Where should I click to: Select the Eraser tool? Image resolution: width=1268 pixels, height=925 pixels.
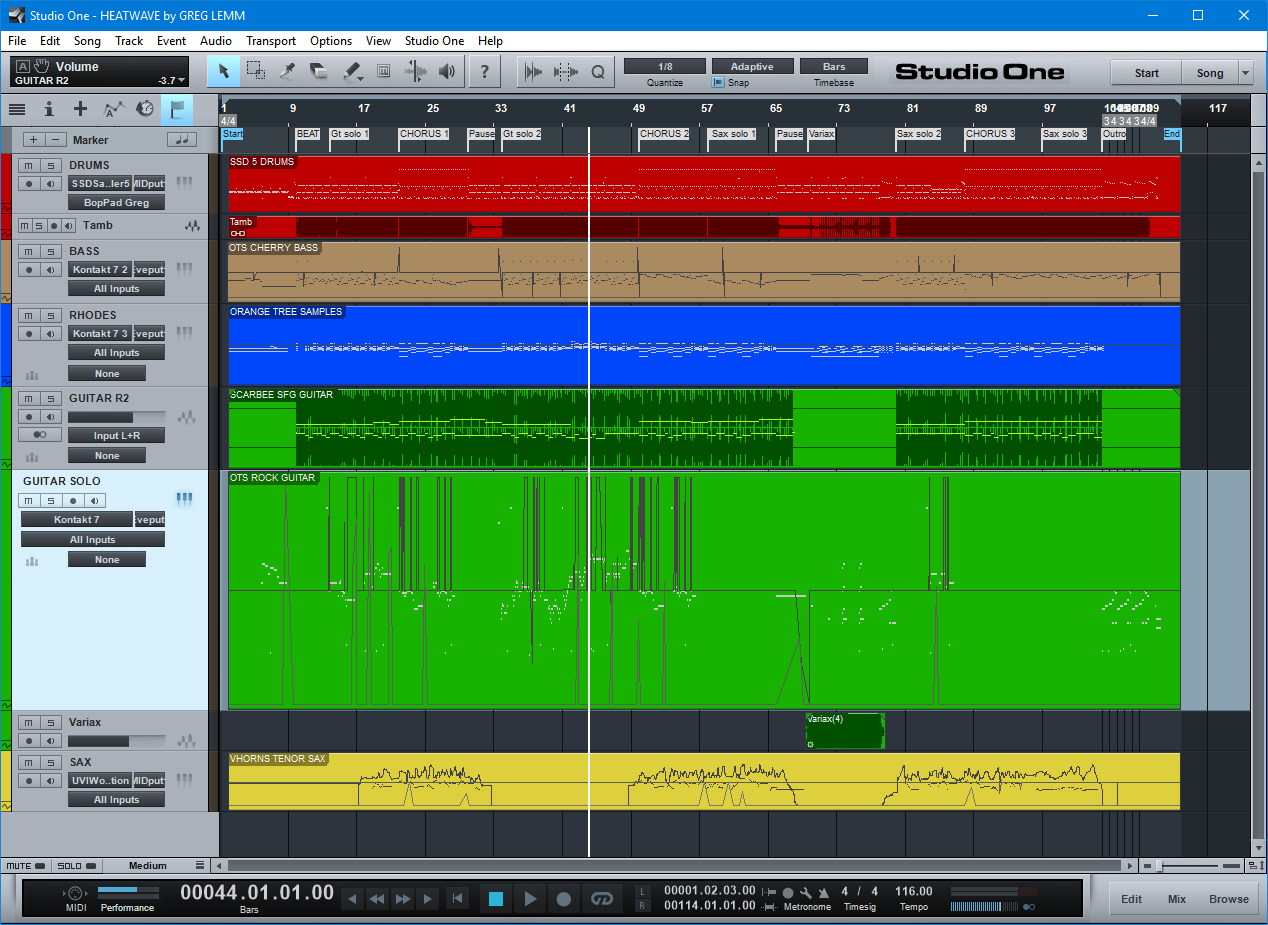pyautogui.click(x=319, y=71)
